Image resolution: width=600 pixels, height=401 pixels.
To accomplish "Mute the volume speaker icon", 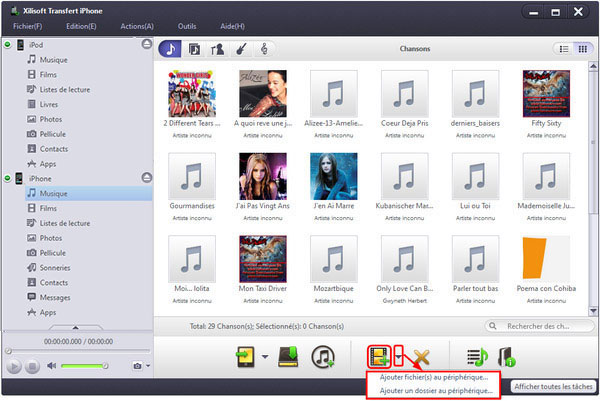I will pyautogui.click(x=51, y=366).
